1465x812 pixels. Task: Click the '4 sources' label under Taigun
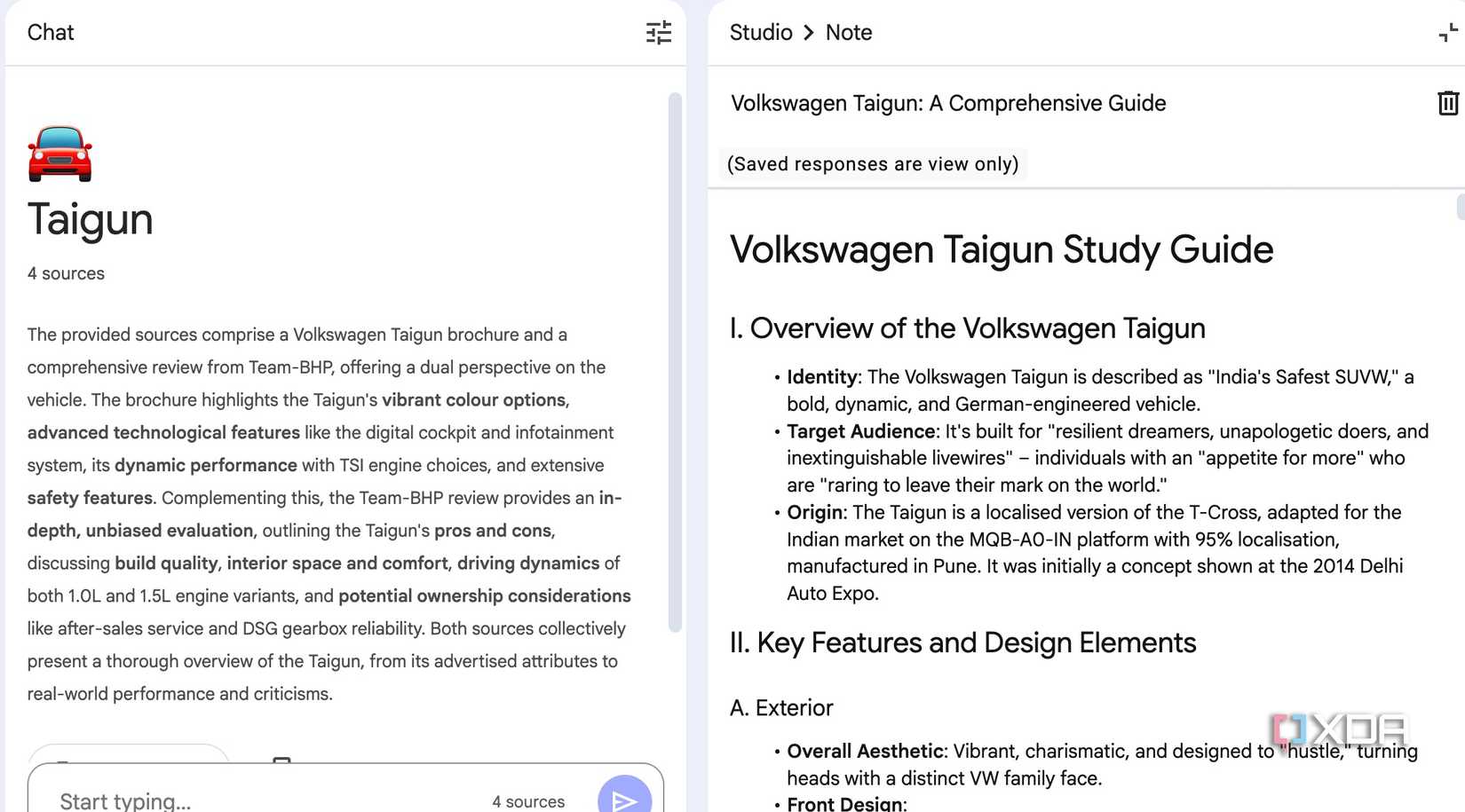(66, 273)
